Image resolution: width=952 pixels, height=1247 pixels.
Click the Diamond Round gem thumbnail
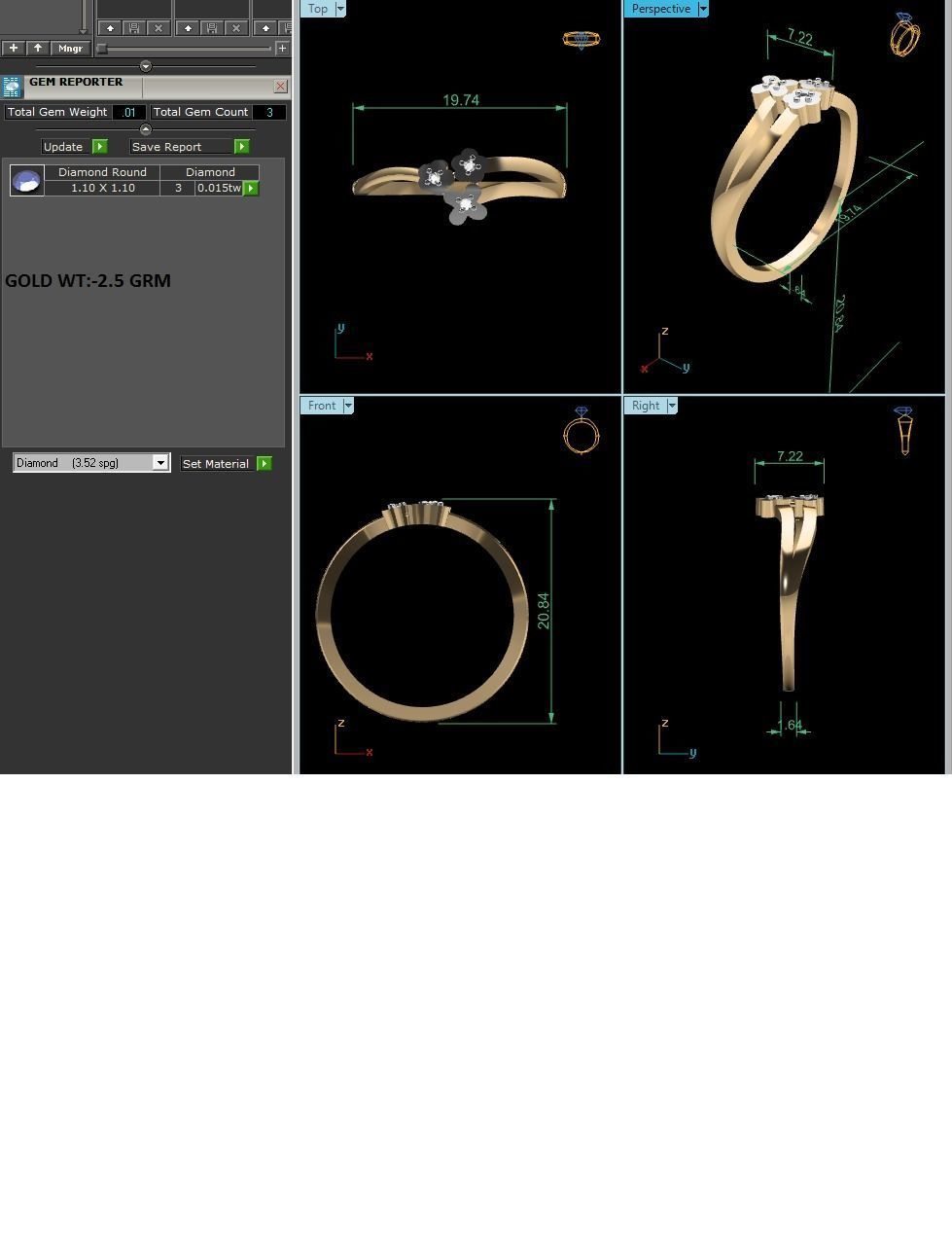(x=27, y=181)
